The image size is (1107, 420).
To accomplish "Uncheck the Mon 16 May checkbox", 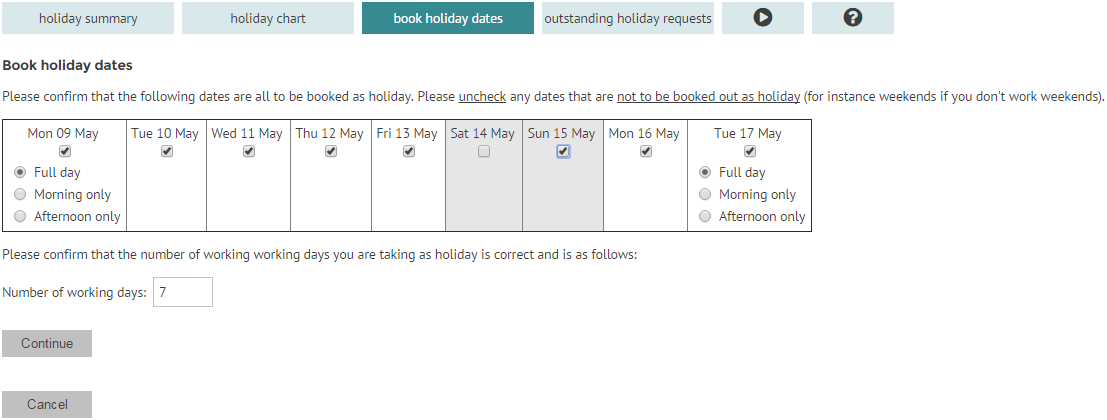I will [x=645, y=151].
